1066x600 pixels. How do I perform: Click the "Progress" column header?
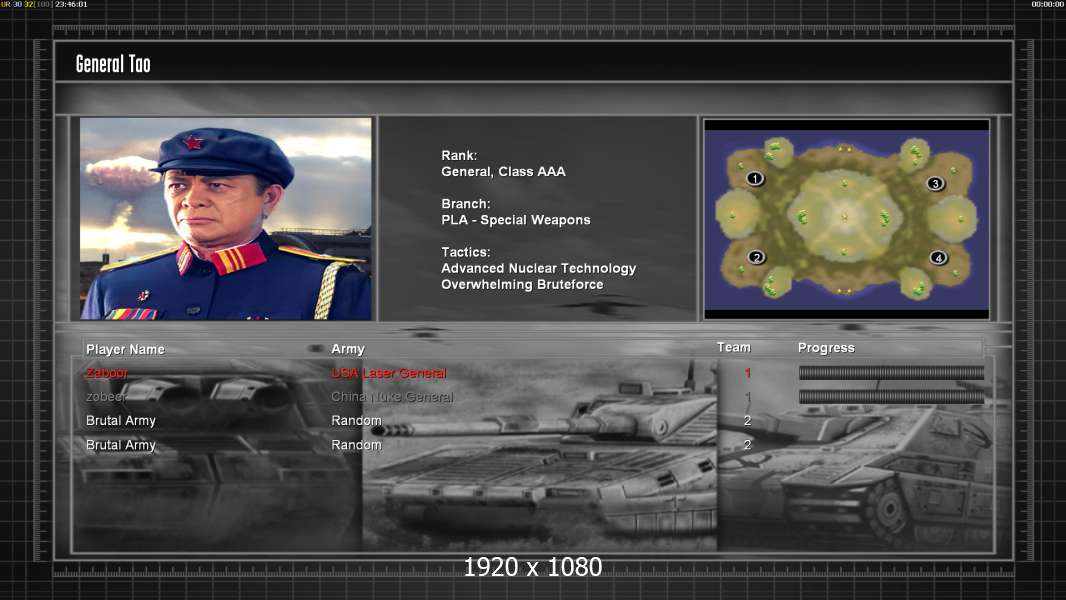(x=826, y=348)
